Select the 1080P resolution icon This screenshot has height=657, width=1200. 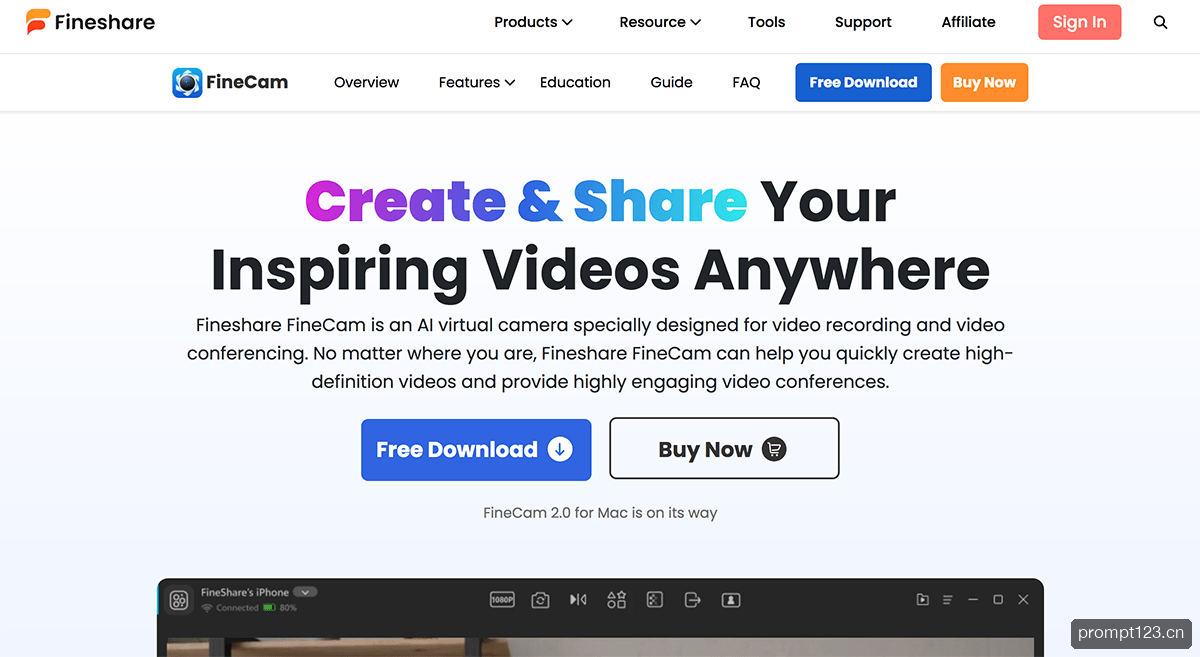502,600
